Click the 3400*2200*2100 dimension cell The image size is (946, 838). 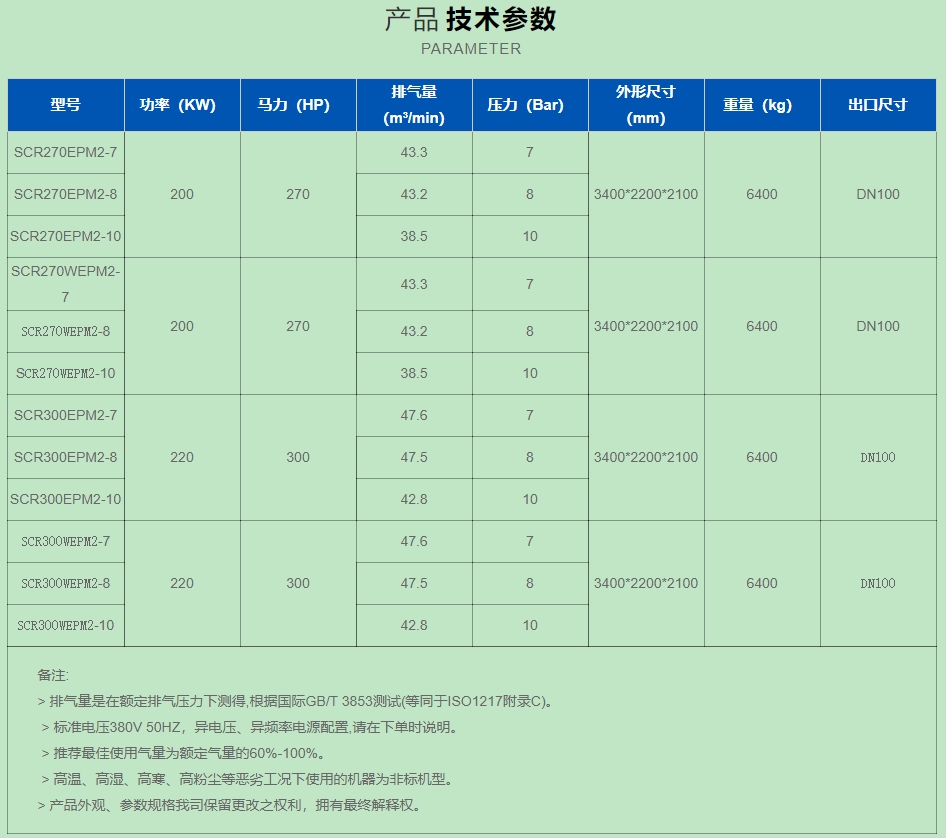pos(646,194)
